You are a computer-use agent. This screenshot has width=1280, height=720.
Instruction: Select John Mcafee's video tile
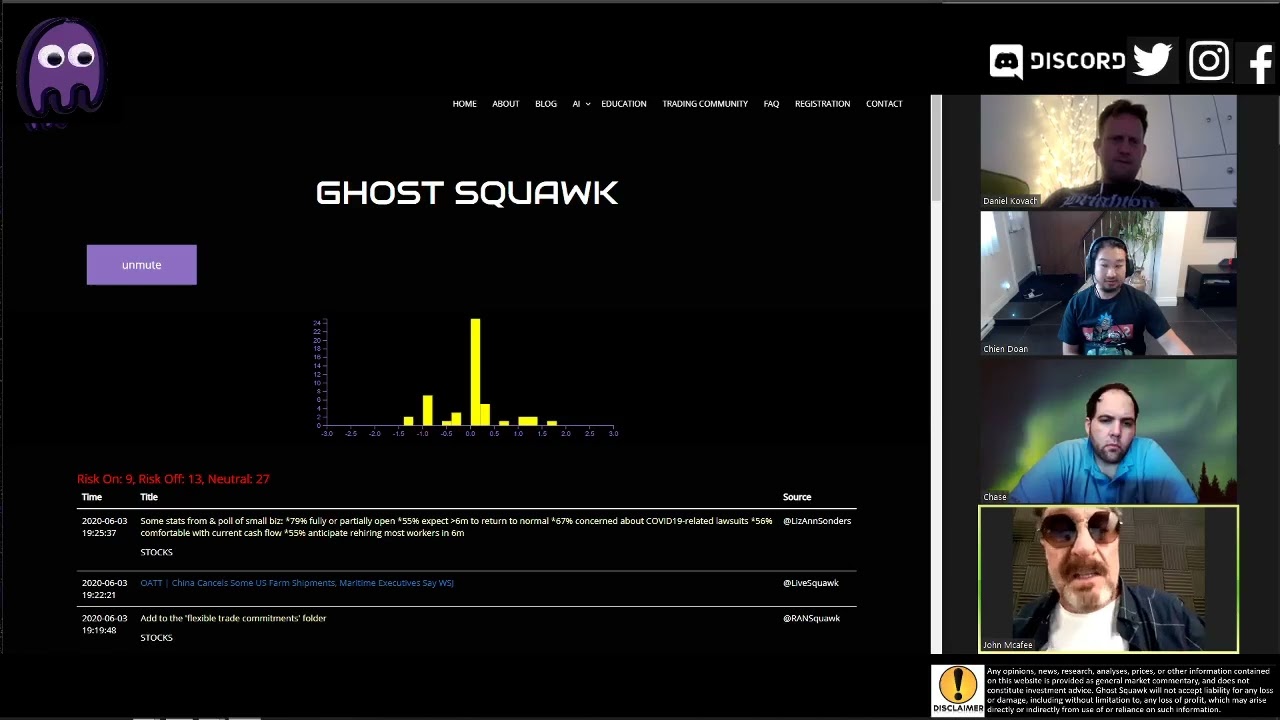1108,579
